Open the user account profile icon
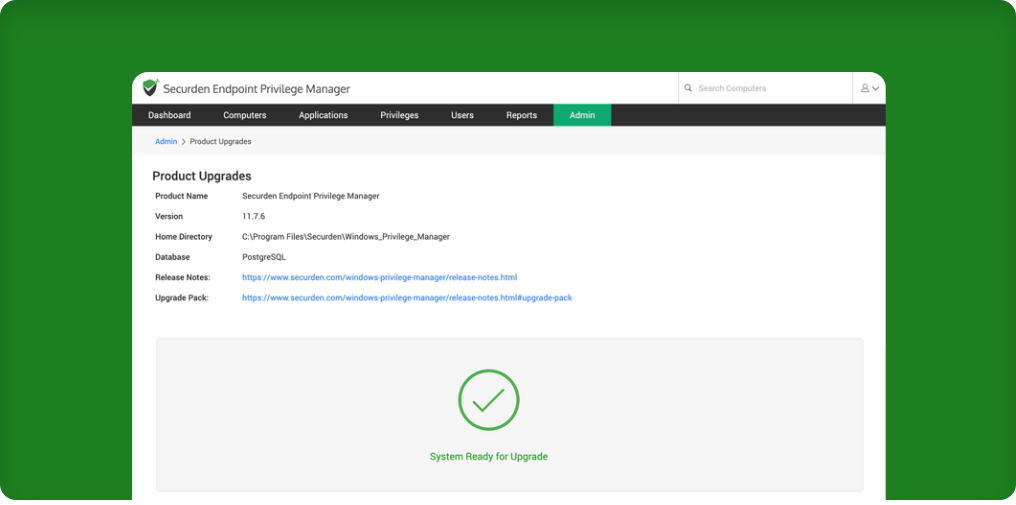 [x=864, y=88]
